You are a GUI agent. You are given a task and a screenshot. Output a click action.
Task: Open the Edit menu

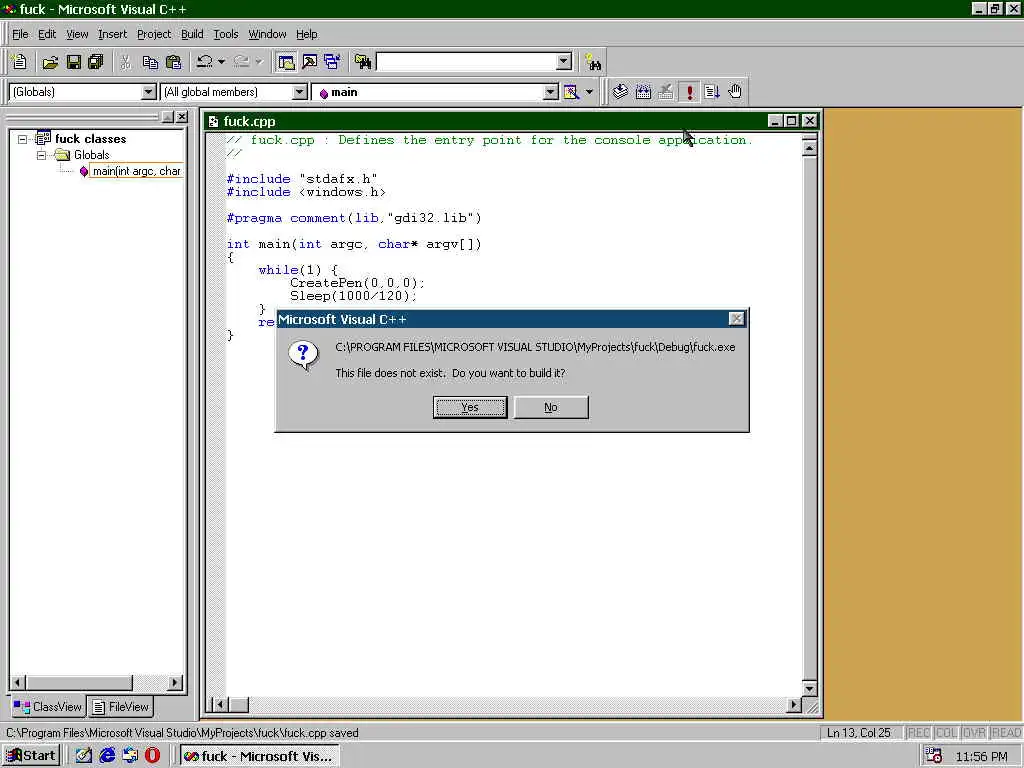click(47, 34)
